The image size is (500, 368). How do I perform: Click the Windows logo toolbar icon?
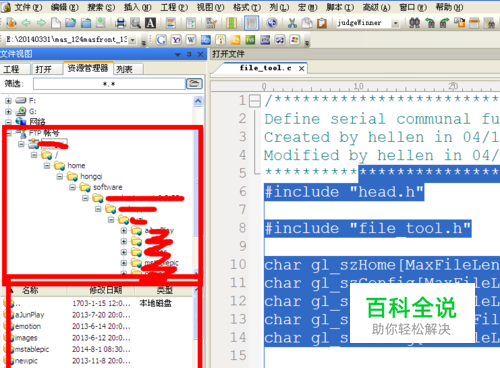coord(295,40)
